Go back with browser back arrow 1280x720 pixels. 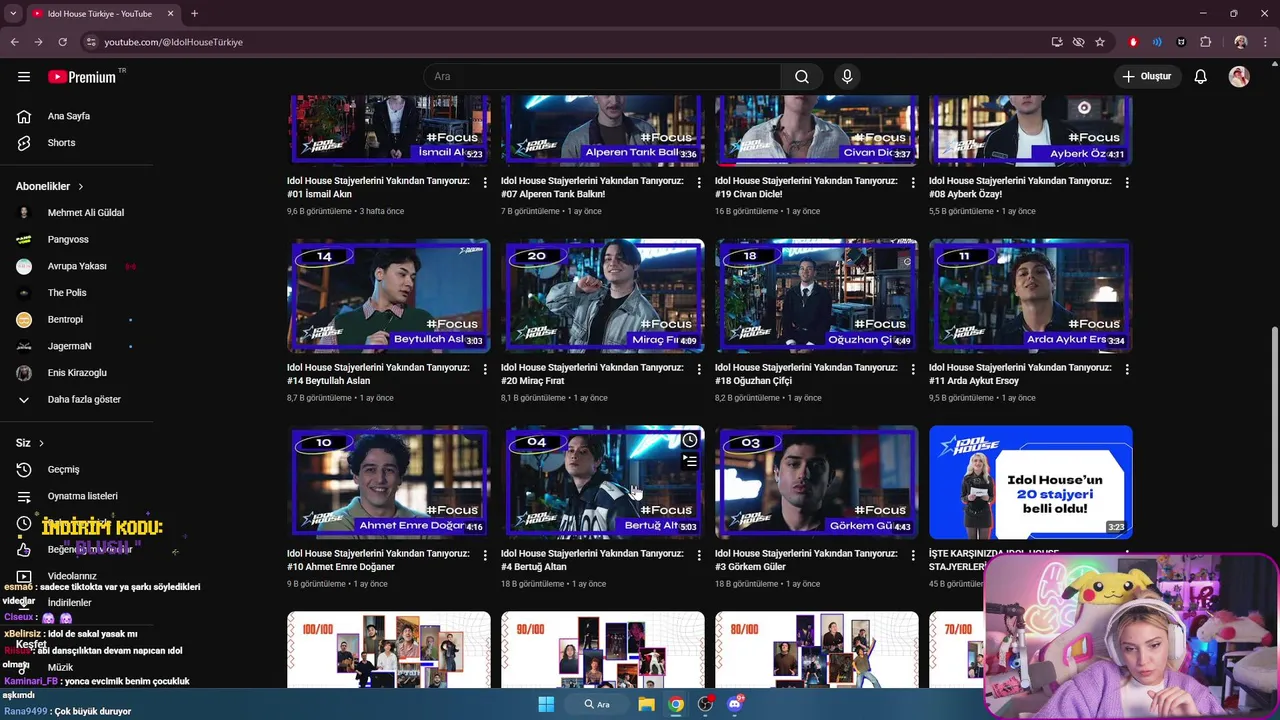14,42
